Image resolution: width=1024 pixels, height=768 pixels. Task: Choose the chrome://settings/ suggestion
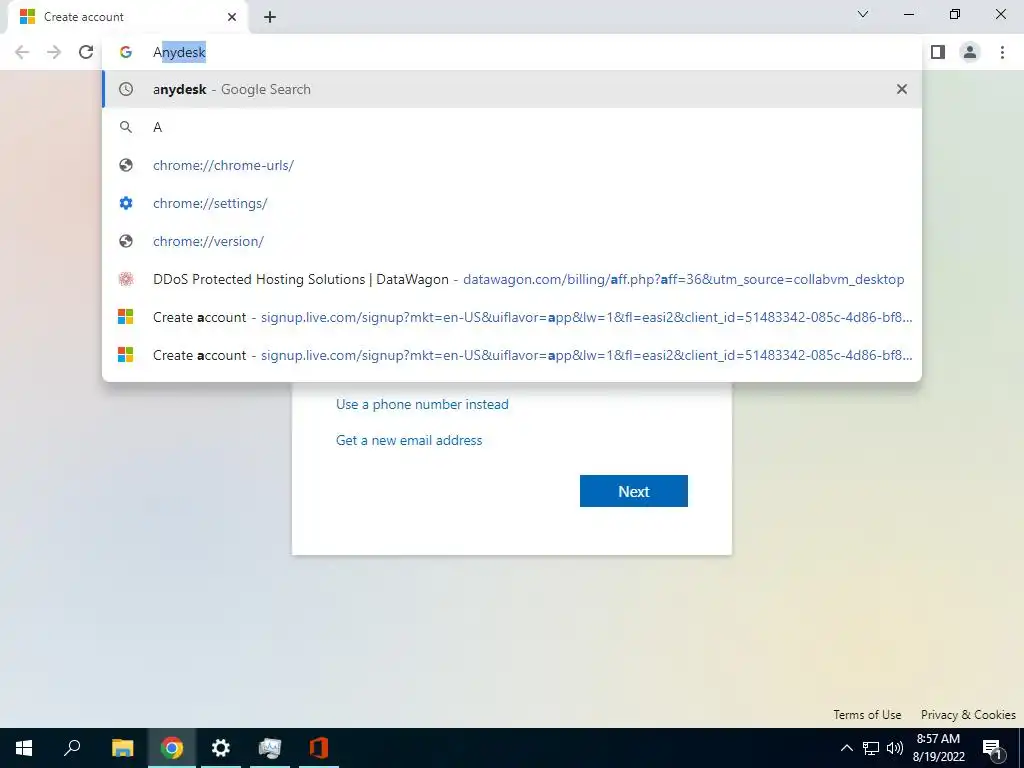(x=512, y=203)
